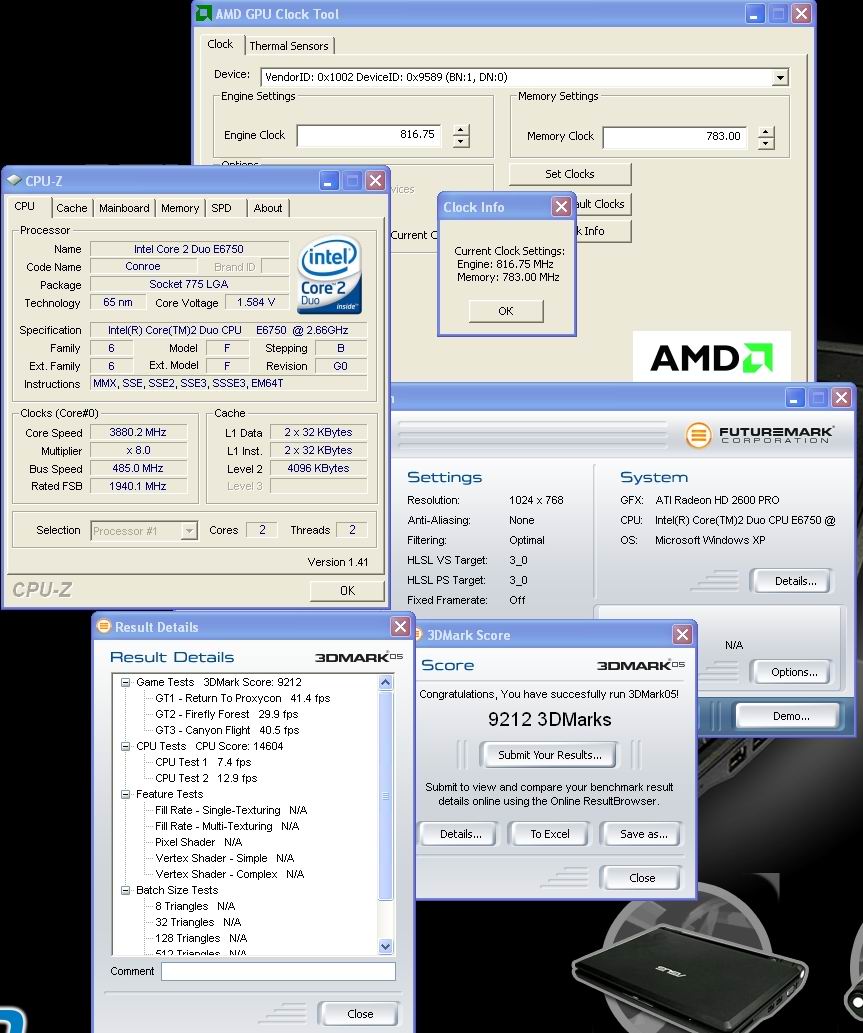
Task: Minimize the CPU-Z window
Action: tap(329, 181)
